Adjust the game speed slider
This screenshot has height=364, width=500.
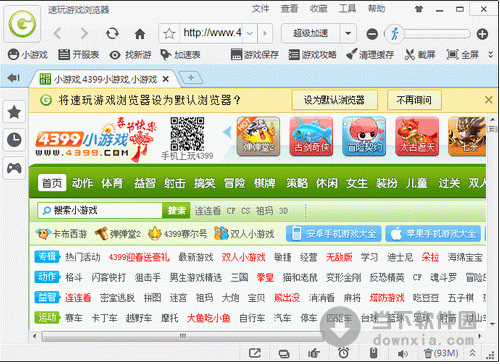[x=428, y=34]
